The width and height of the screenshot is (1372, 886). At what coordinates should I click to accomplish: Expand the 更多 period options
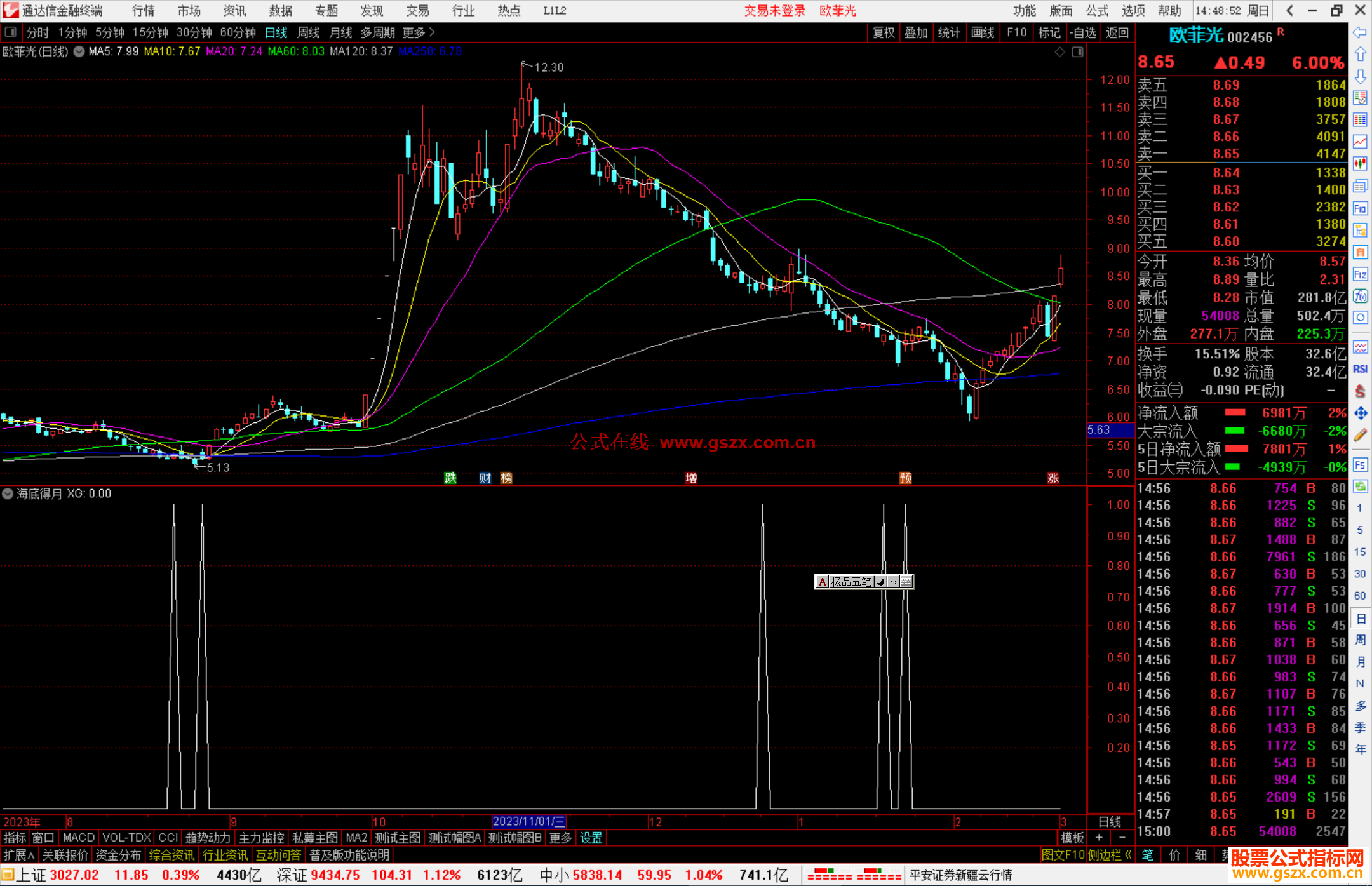[419, 32]
